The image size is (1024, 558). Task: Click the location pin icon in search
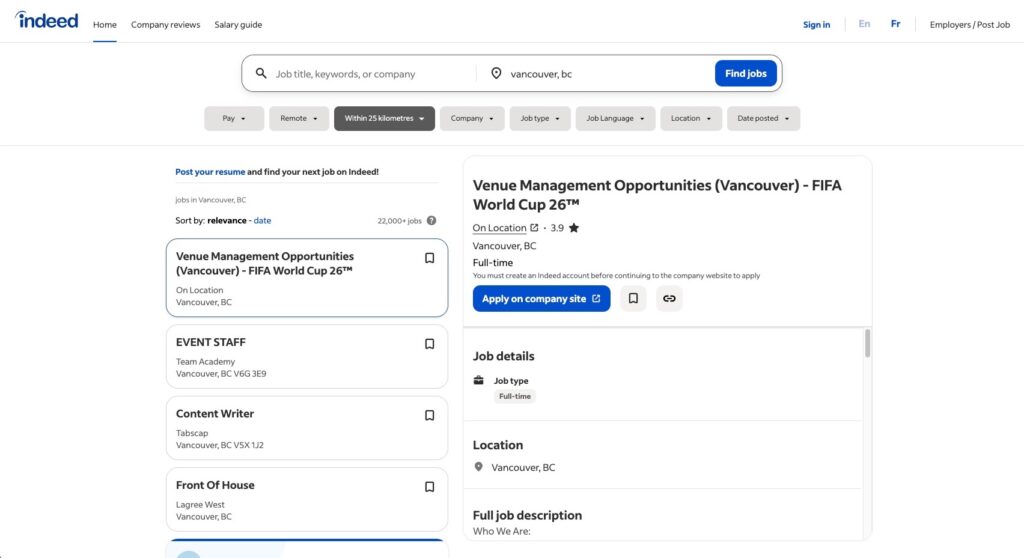pyautogui.click(x=495, y=74)
